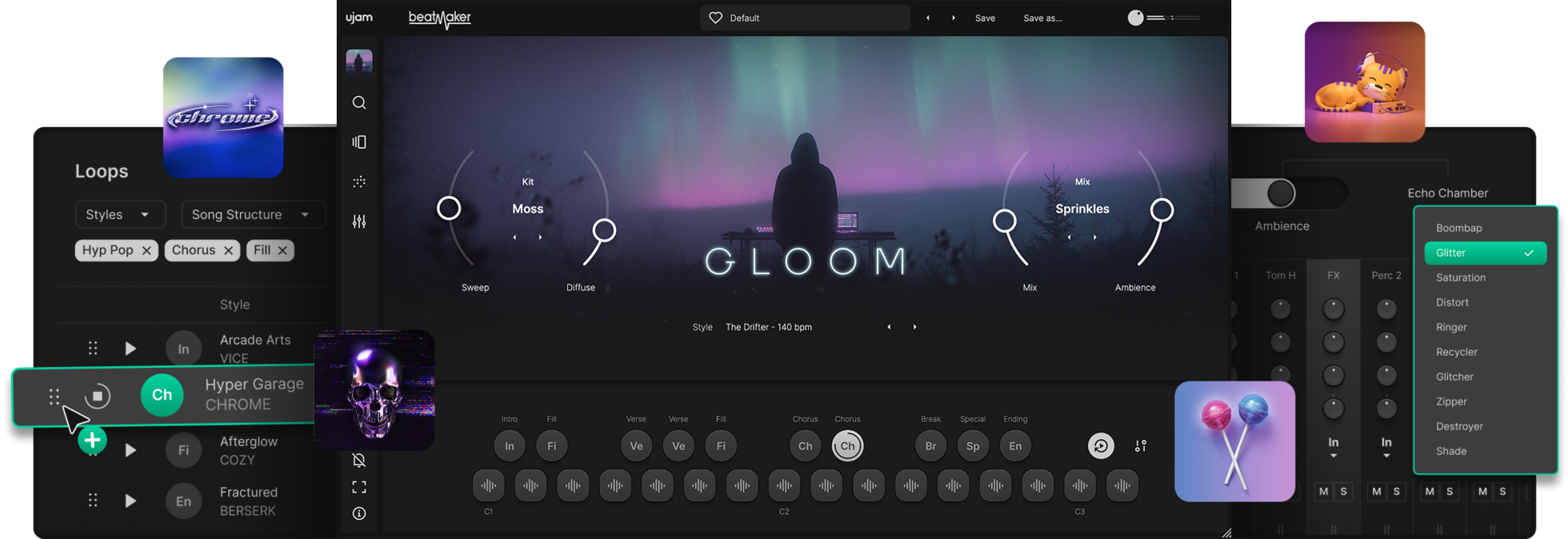Viewport: 1568px width, 539px height.
Task: Select the Ending pattern button
Action: [x=1015, y=446]
